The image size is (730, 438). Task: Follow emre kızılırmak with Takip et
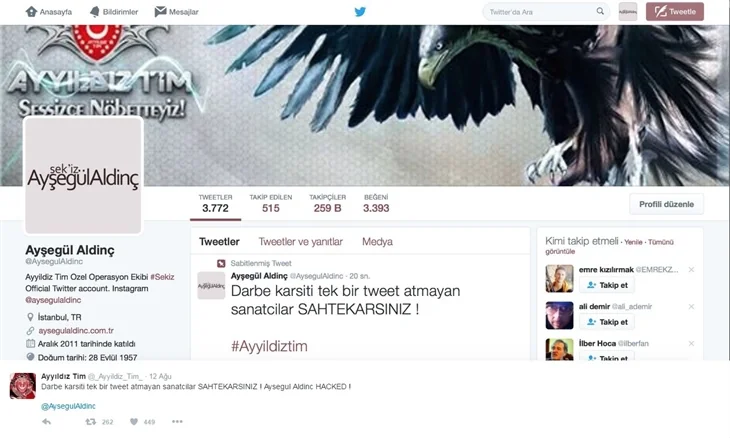607,285
